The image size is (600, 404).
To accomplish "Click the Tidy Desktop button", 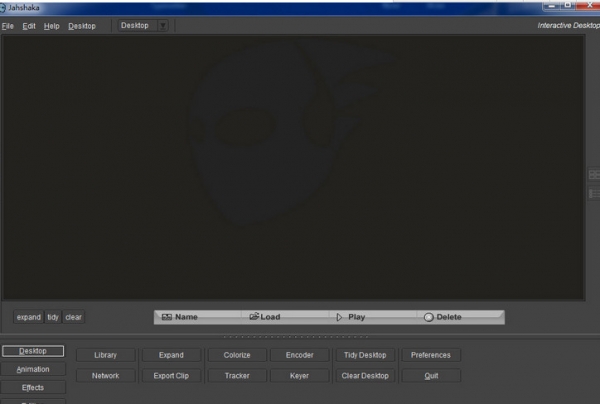I will (365, 355).
